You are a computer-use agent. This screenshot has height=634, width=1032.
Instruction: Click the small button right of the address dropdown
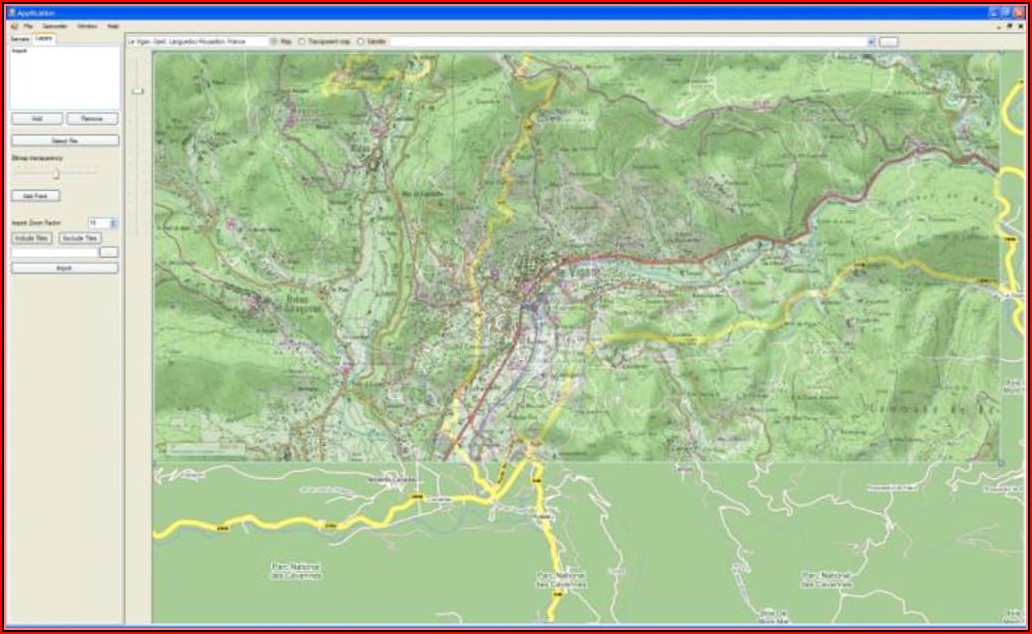(x=889, y=42)
